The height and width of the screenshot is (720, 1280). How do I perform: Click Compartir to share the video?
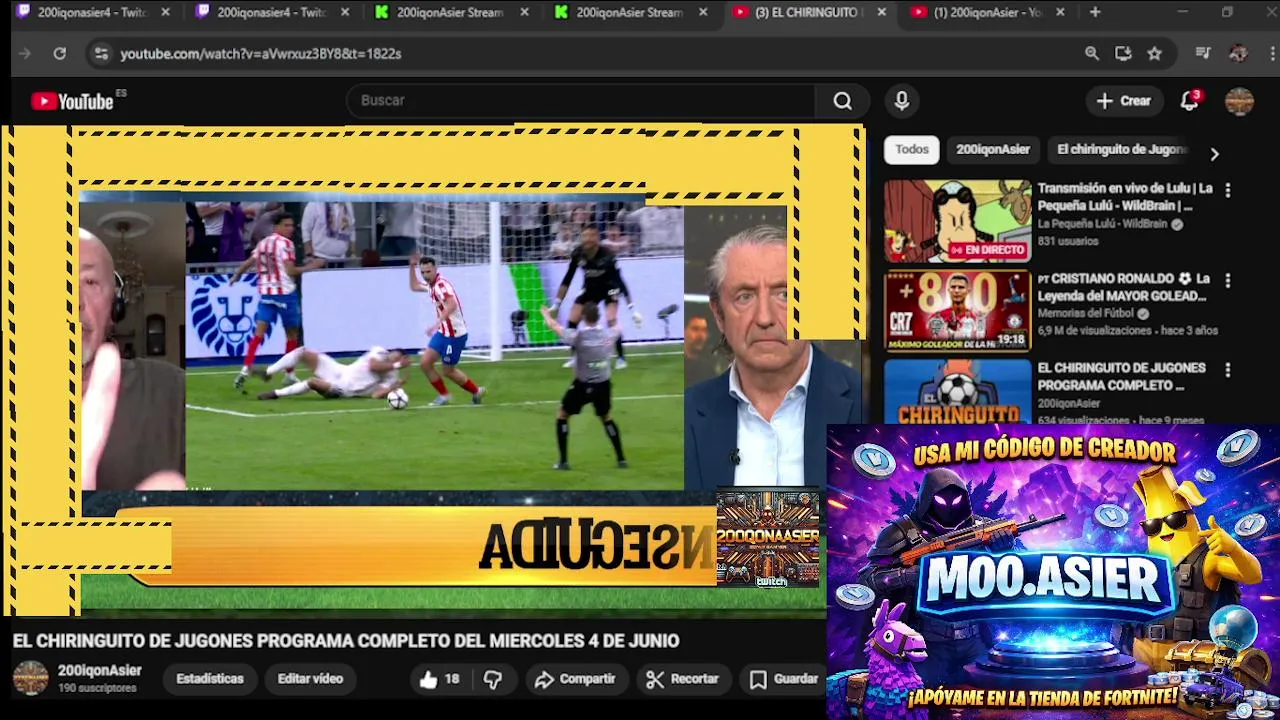click(575, 679)
